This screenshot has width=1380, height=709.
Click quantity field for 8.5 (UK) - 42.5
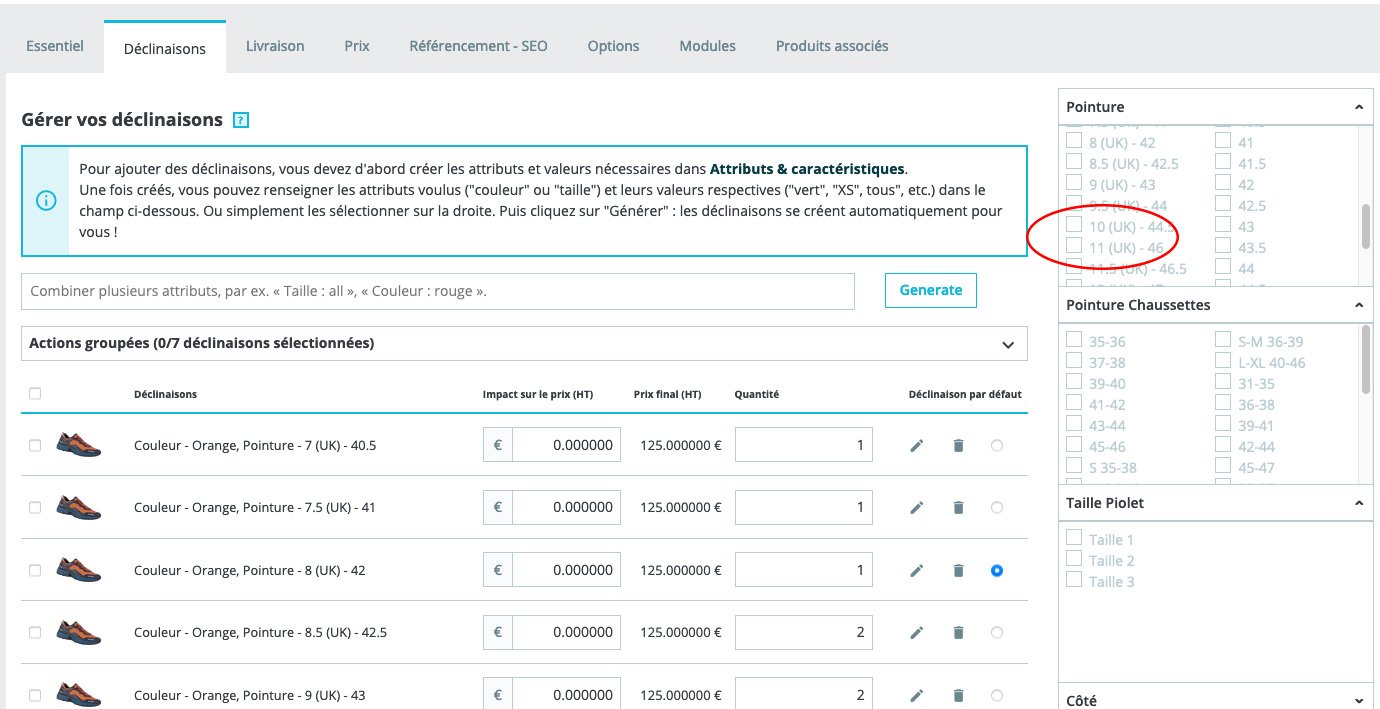(804, 633)
